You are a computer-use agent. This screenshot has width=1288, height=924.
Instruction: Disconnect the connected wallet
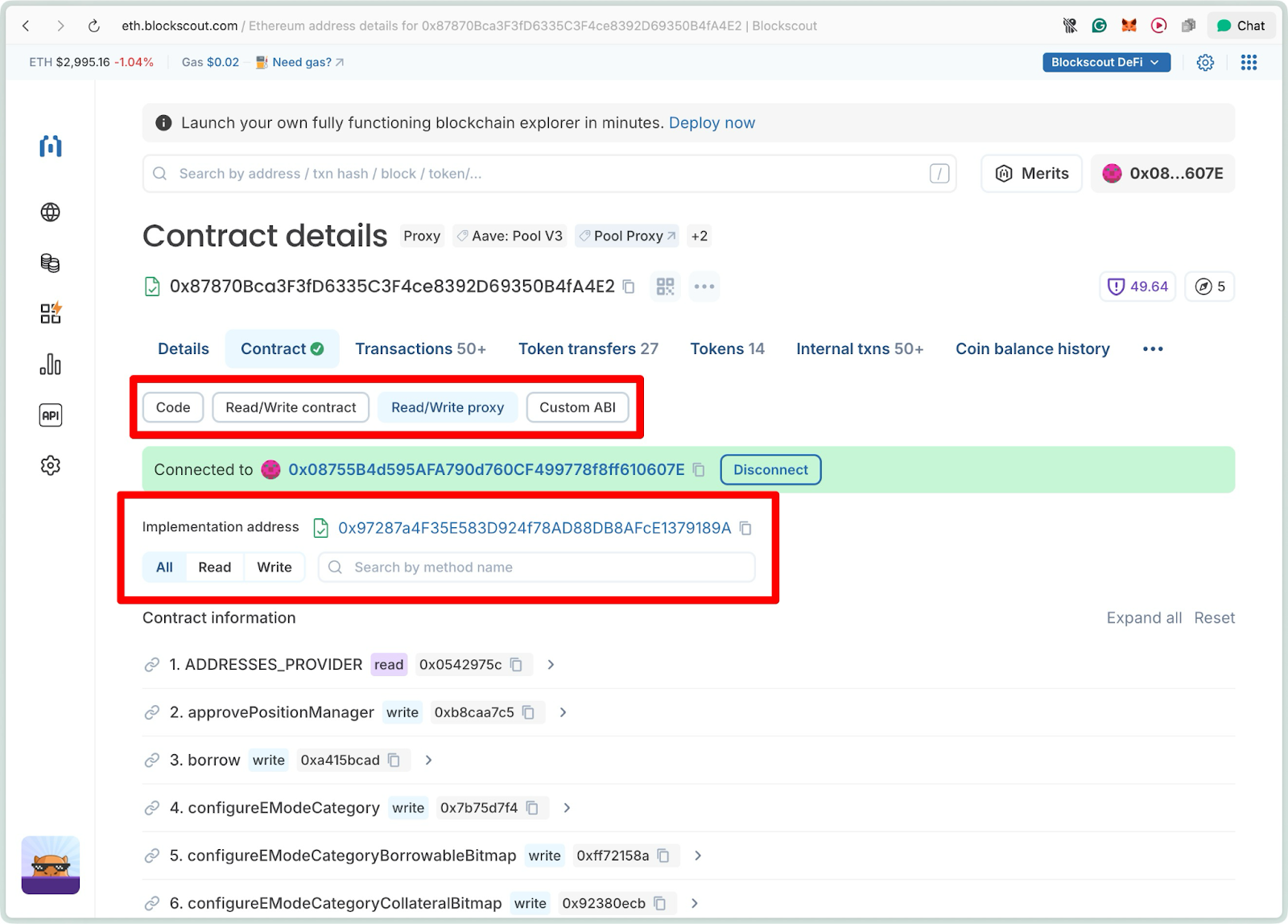coord(770,469)
